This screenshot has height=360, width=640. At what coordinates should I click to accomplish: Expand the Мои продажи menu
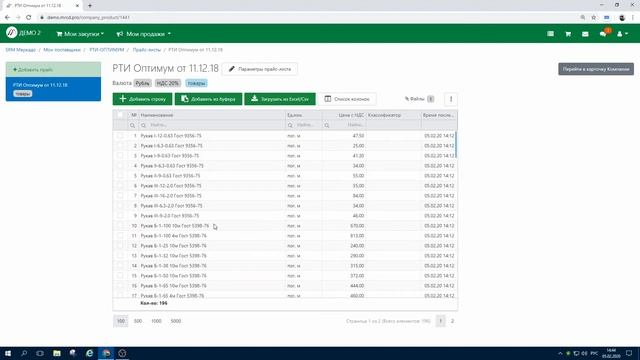pyautogui.click(x=144, y=34)
